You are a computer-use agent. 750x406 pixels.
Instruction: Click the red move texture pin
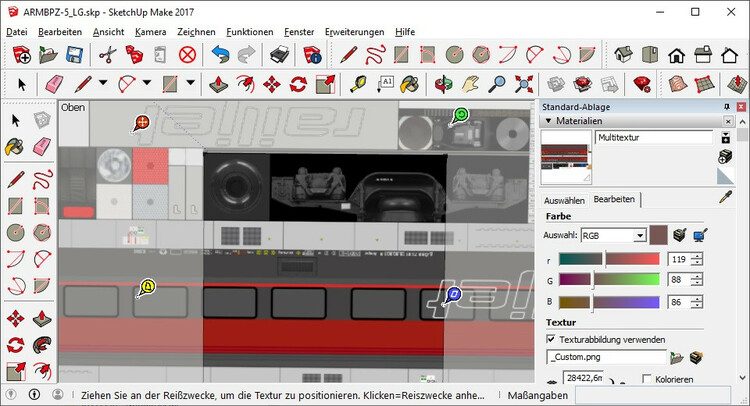pyautogui.click(x=142, y=122)
